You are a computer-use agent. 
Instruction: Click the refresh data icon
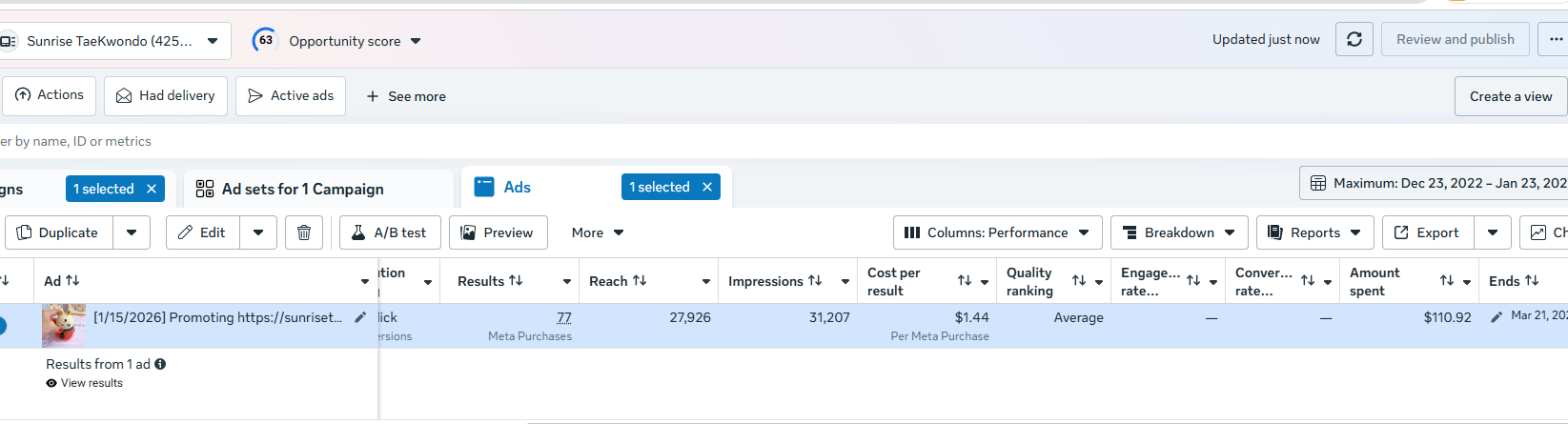pos(1354,40)
